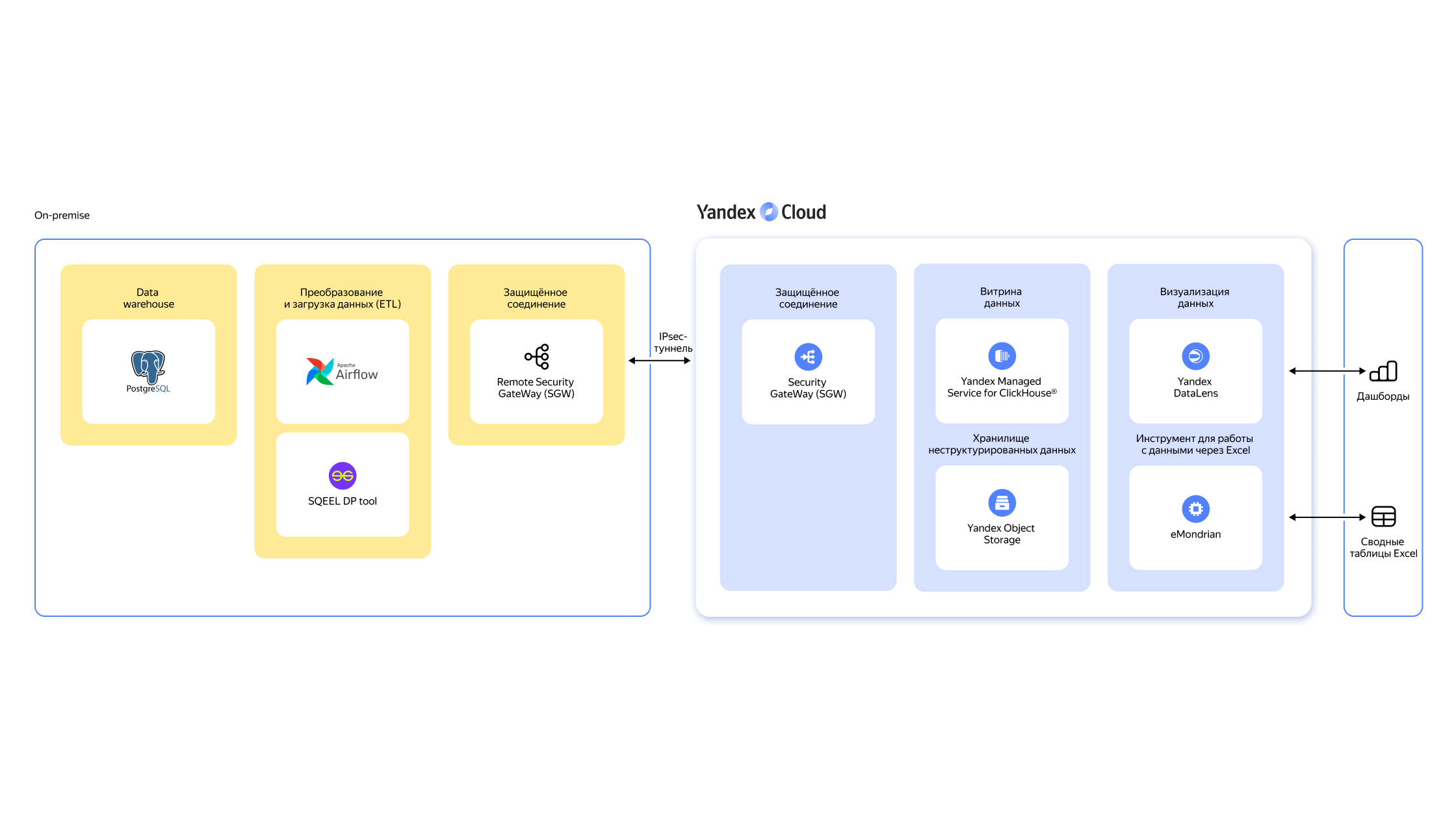Click the Витрина данных heading
Image resolution: width=1456 pixels, height=819 pixels.
pyautogui.click(x=1002, y=297)
